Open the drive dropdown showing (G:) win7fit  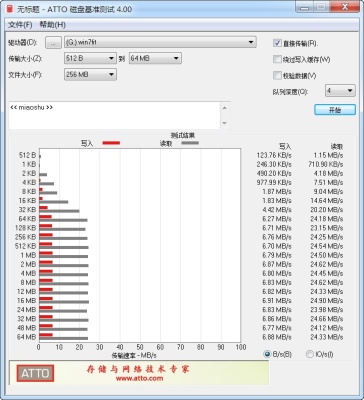coord(160,42)
